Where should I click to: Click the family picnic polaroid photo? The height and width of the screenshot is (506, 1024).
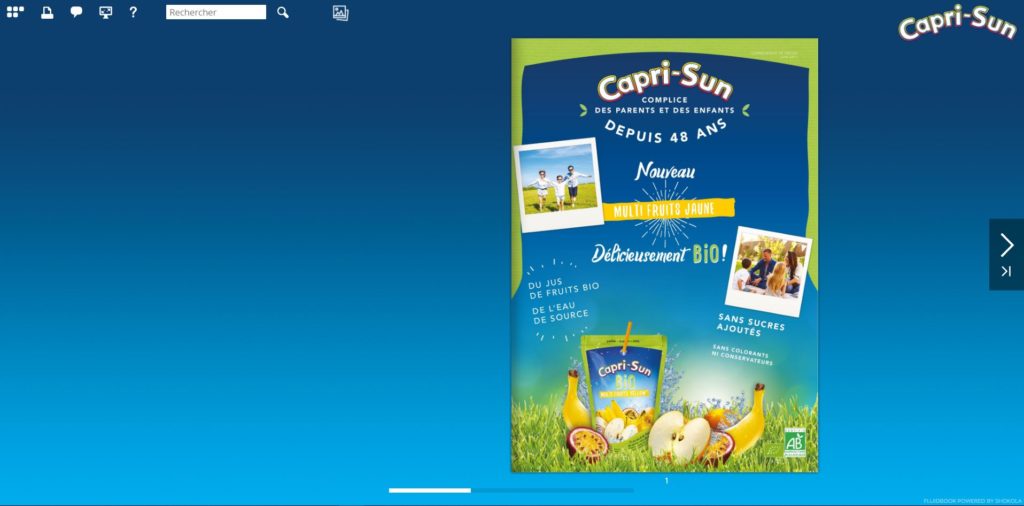767,269
